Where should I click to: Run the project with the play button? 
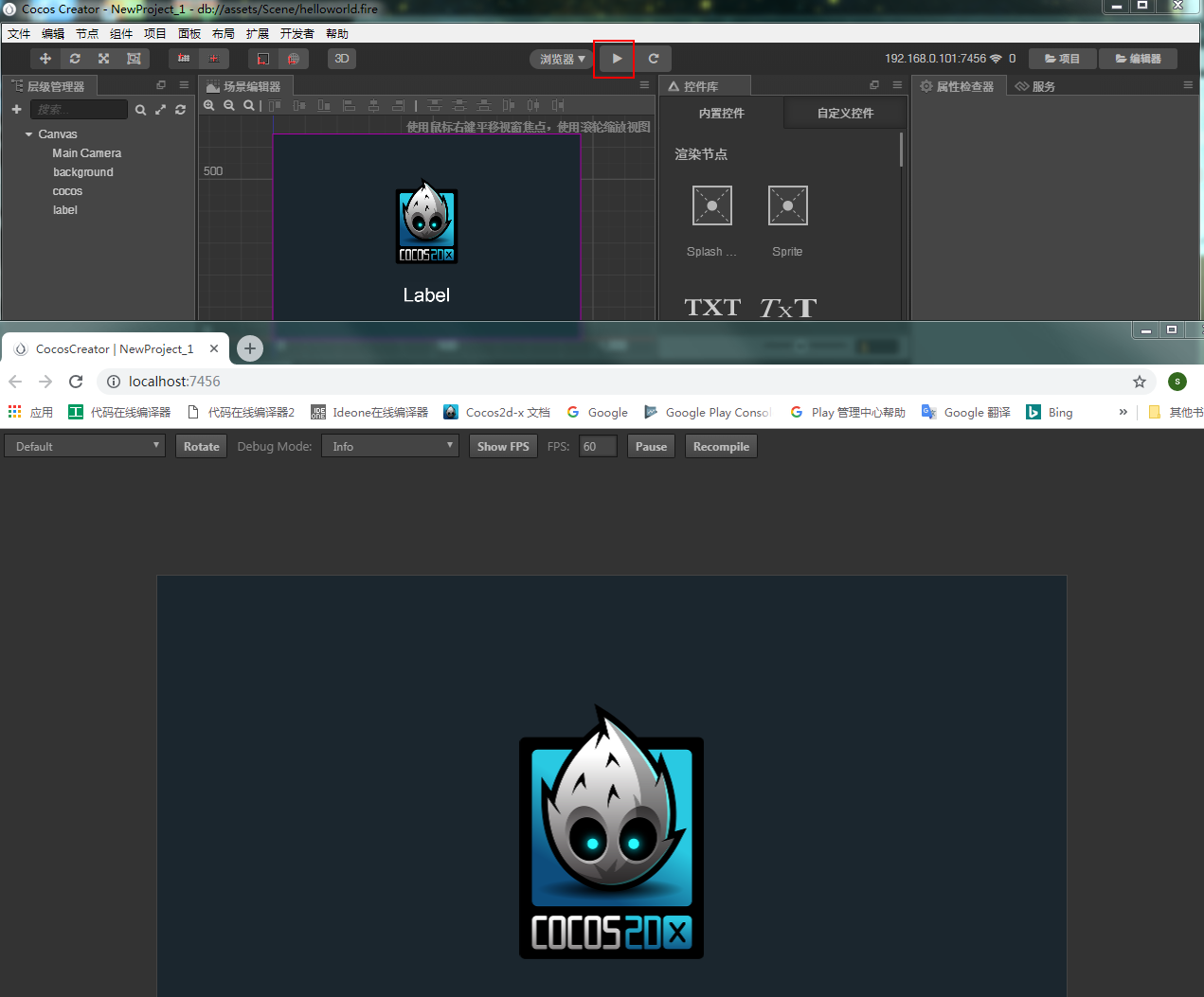click(613, 58)
